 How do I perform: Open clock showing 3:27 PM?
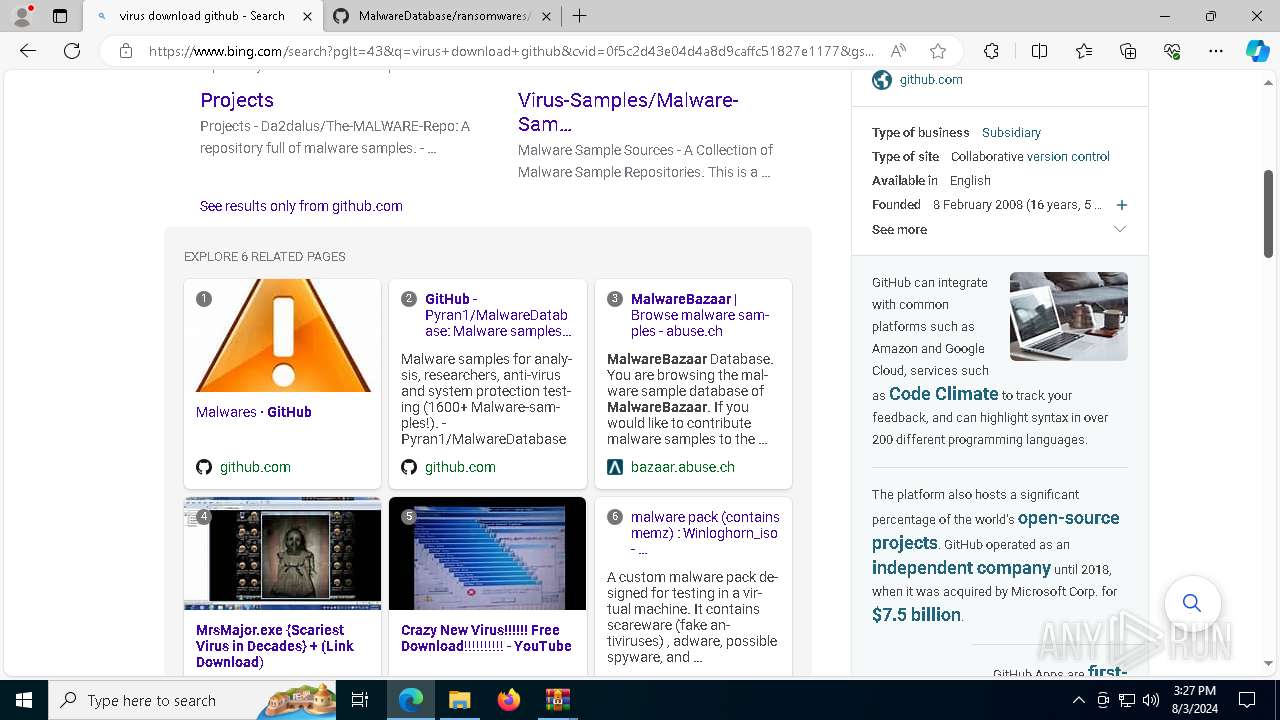1195,700
